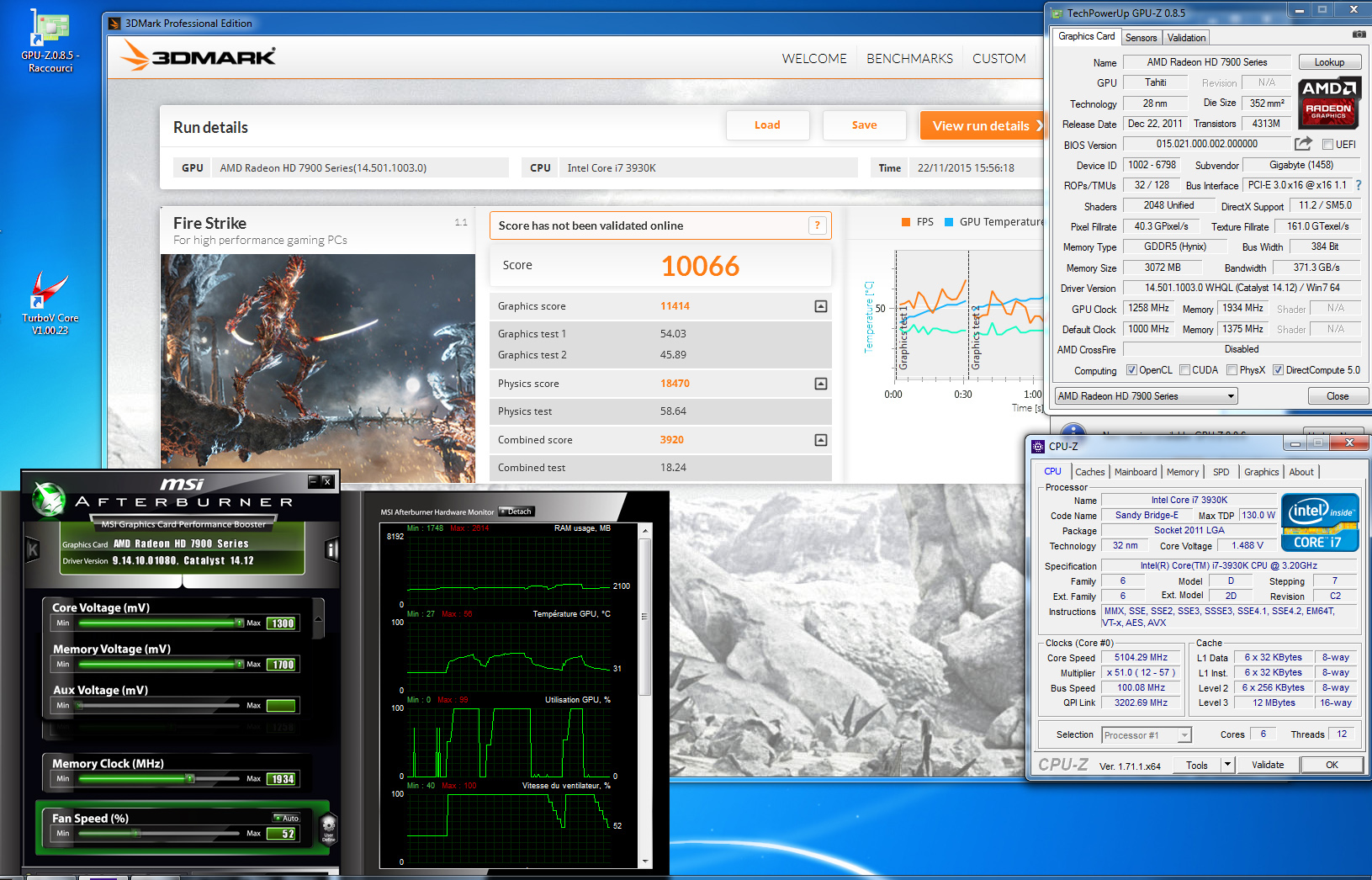1372x880 pixels.
Task: Click the Detach button in Afterburner Hardware Monitor
Action: (516, 512)
